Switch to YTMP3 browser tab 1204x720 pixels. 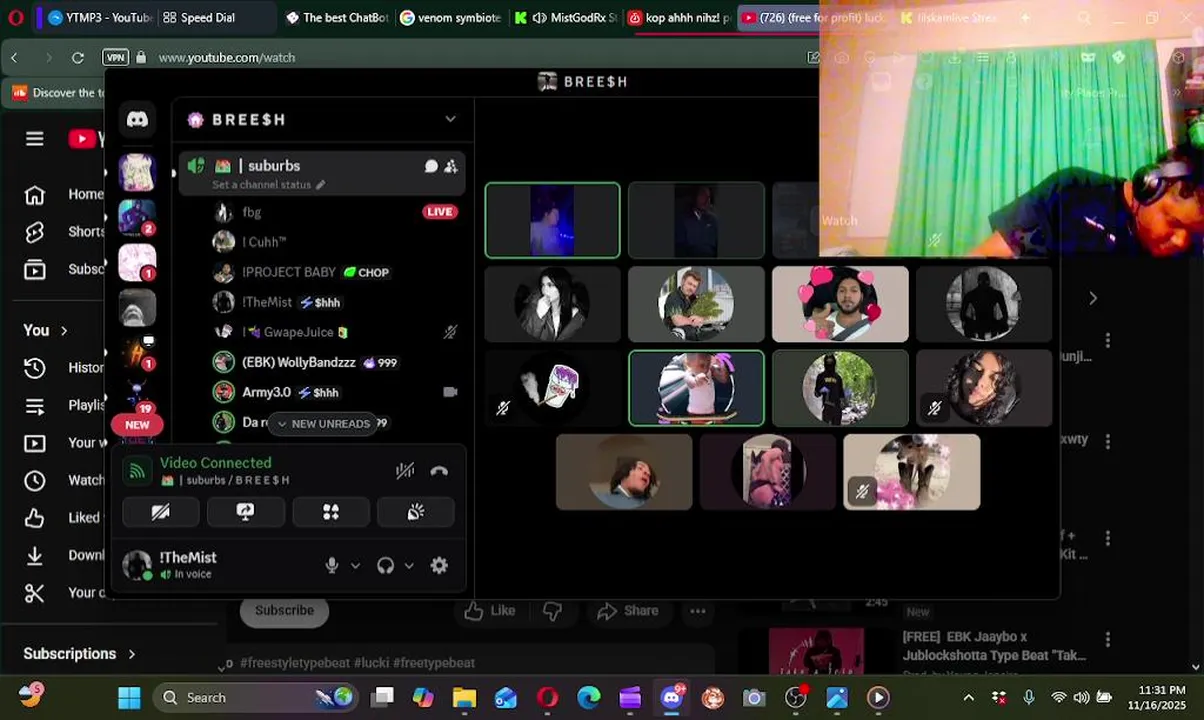(99, 18)
